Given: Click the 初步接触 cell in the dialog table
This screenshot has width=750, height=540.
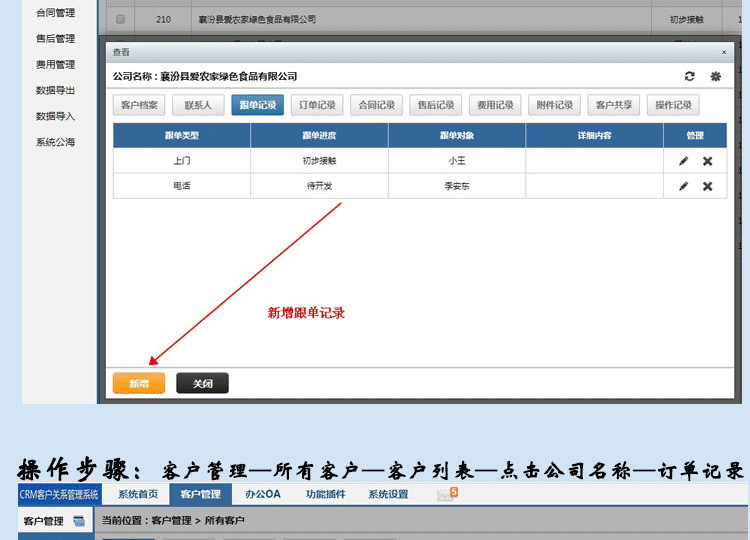Looking at the screenshot, I should [319, 161].
